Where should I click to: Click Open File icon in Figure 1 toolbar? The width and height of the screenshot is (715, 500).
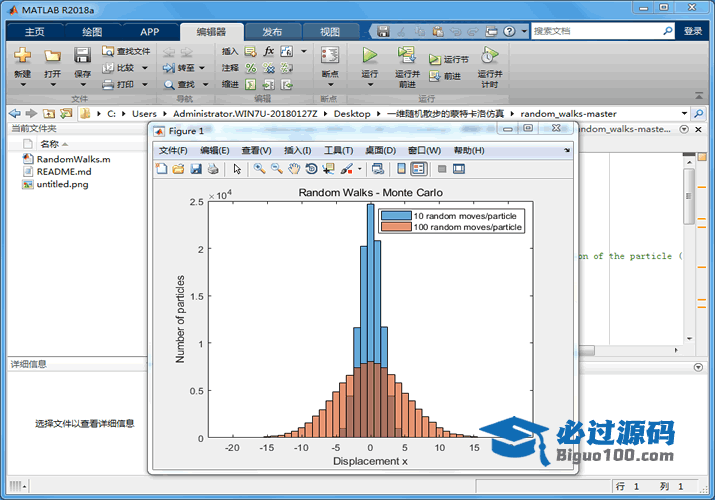(178, 169)
